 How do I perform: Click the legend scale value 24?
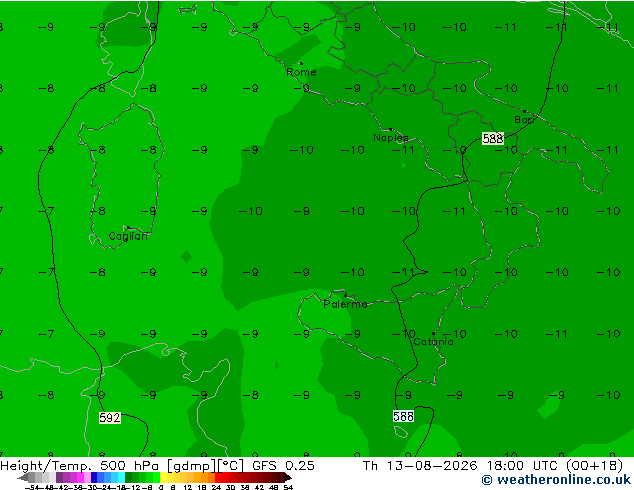tap(216, 487)
